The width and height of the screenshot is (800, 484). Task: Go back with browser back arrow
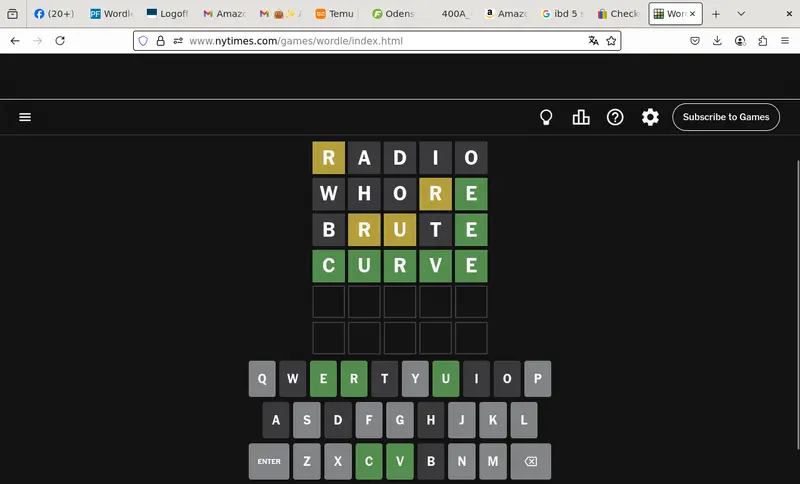point(15,41)
